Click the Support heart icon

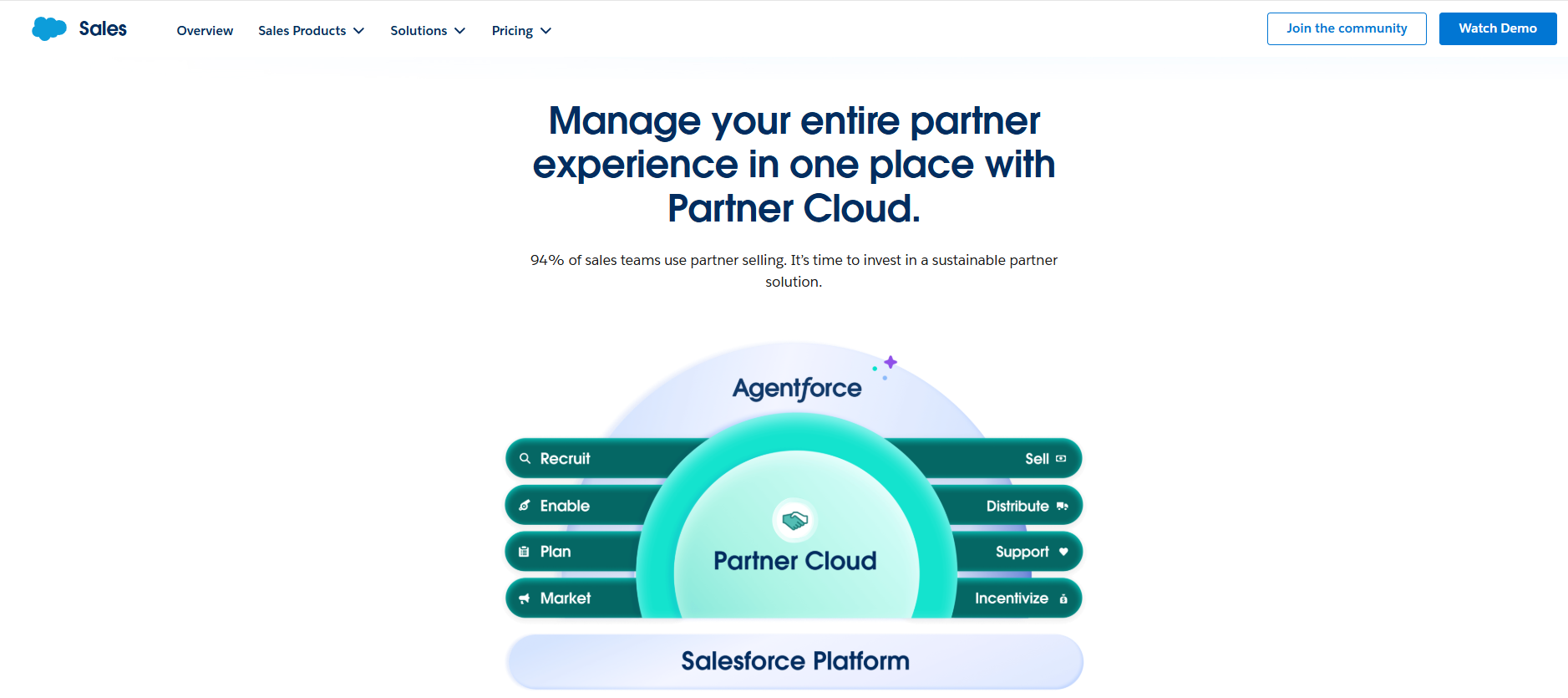click(1063, 552)
